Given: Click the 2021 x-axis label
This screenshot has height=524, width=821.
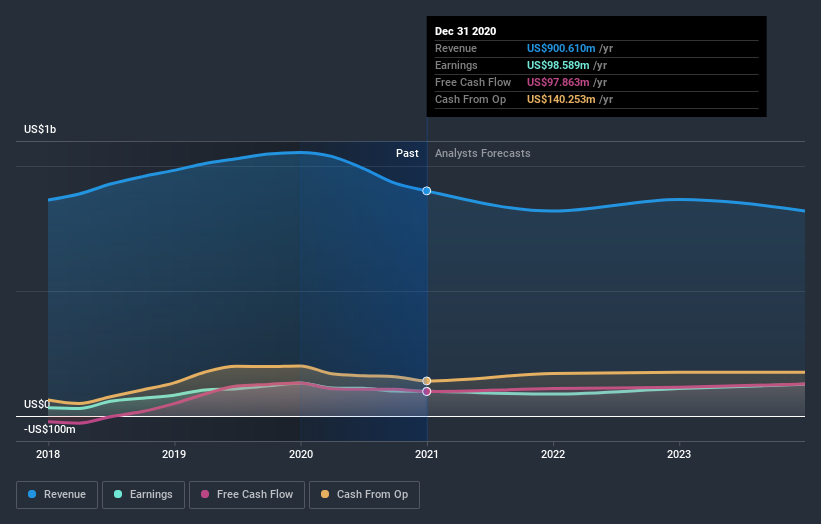Looking at the screenshot, I should pyautogui.click(x=427, y=454).
